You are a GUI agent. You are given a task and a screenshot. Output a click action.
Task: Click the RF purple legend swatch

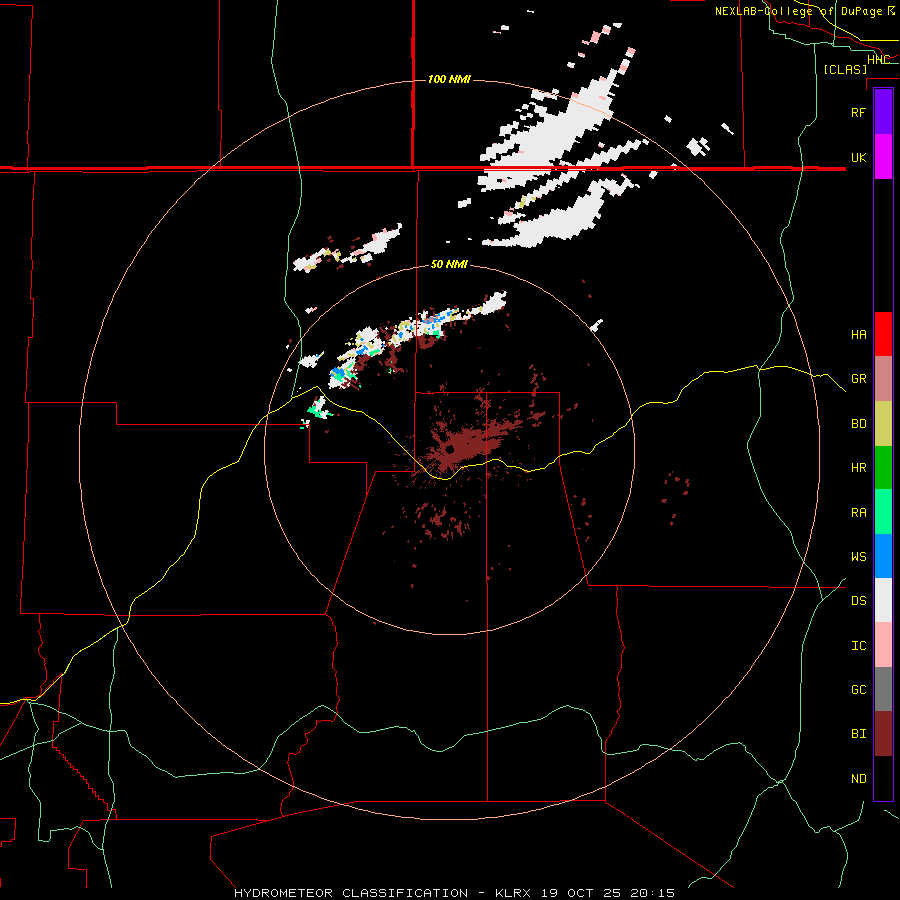click(x=883, y=112)
